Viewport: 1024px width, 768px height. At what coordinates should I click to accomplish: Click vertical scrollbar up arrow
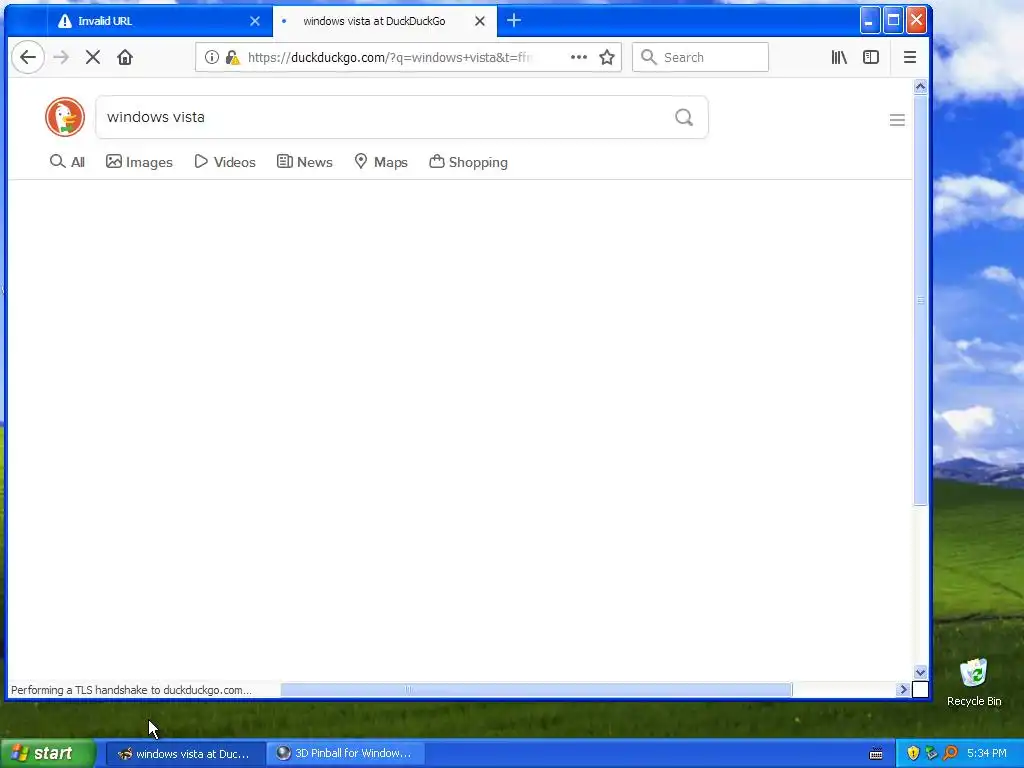click(x=920, y=87)
